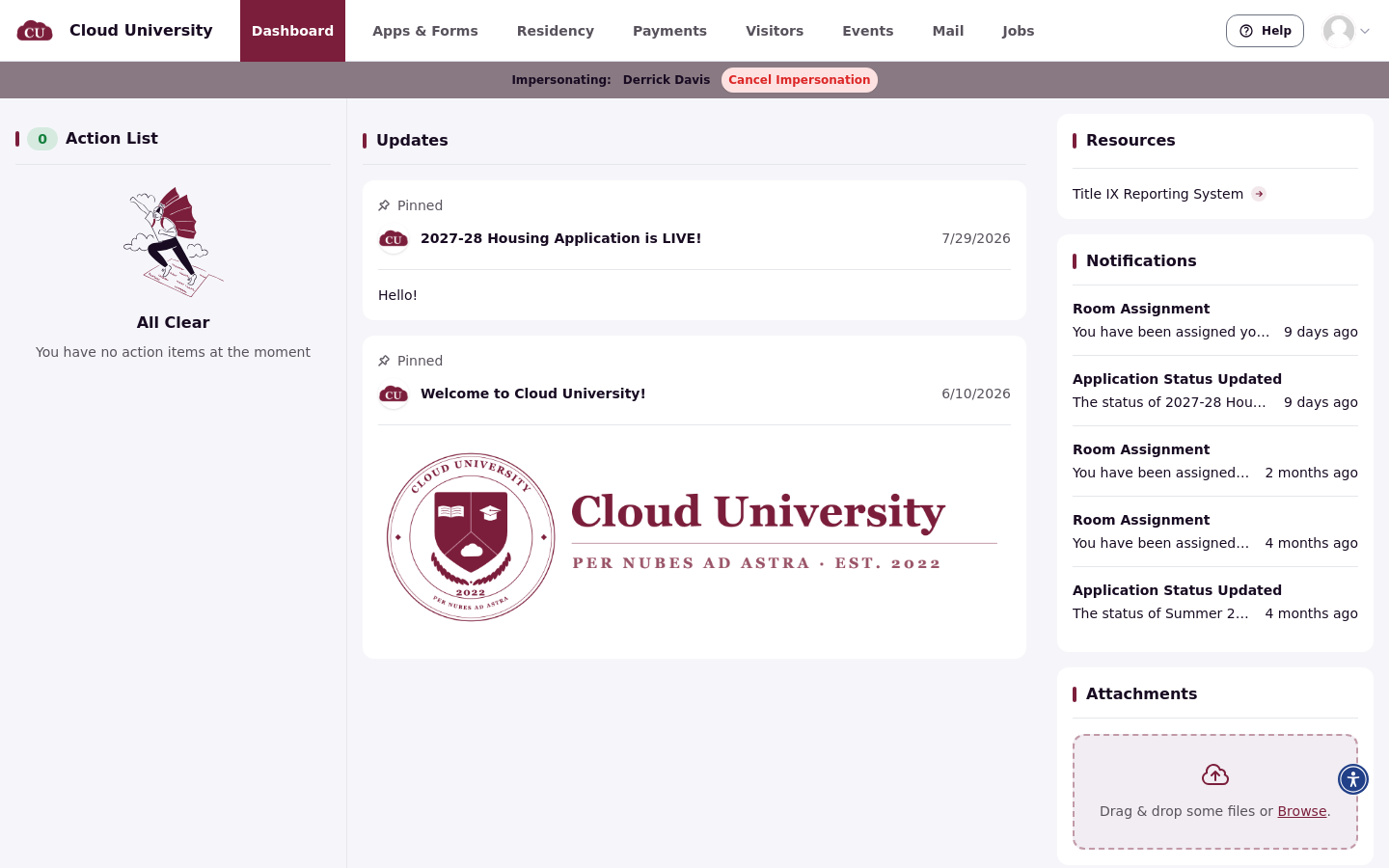The height and width of the screenshot is (868, 1389).
Task: Click the cloud upload icon in Attachments
Action: (x=1215, y=774)
